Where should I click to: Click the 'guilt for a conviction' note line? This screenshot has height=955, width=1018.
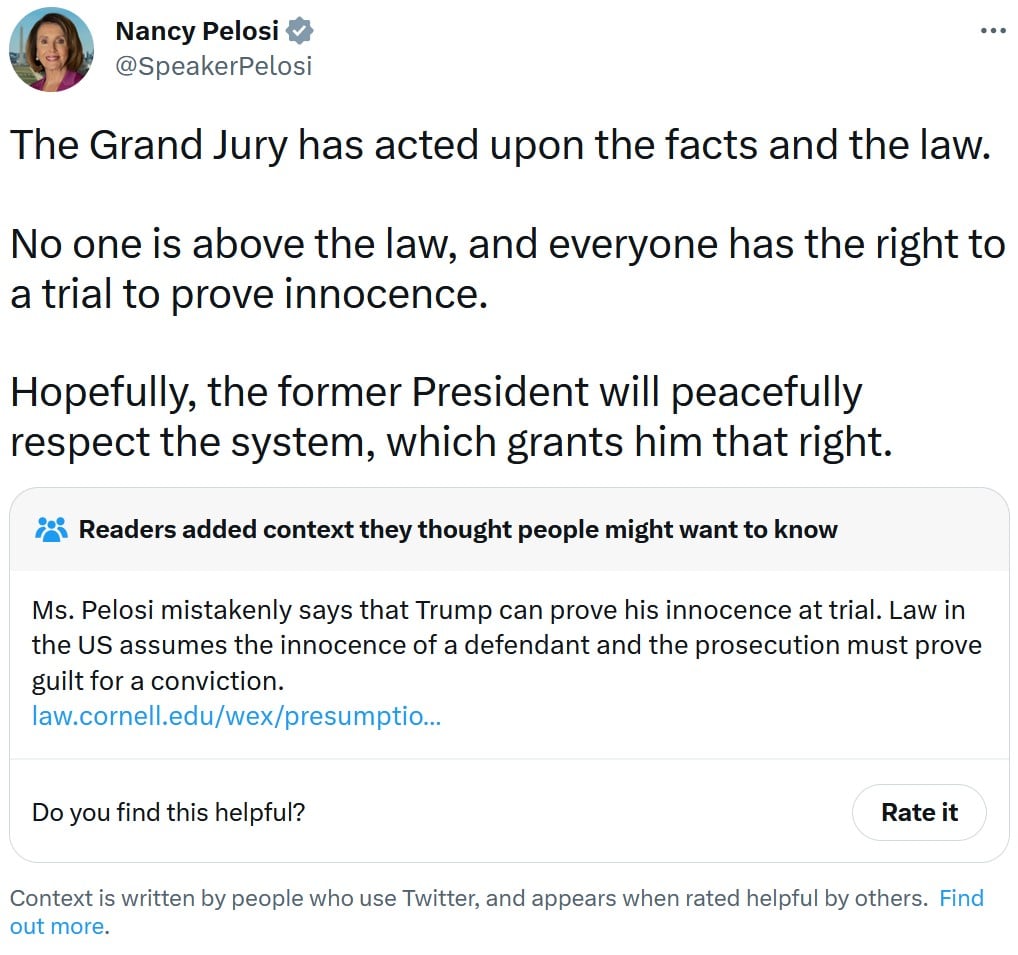coord(158,681)
